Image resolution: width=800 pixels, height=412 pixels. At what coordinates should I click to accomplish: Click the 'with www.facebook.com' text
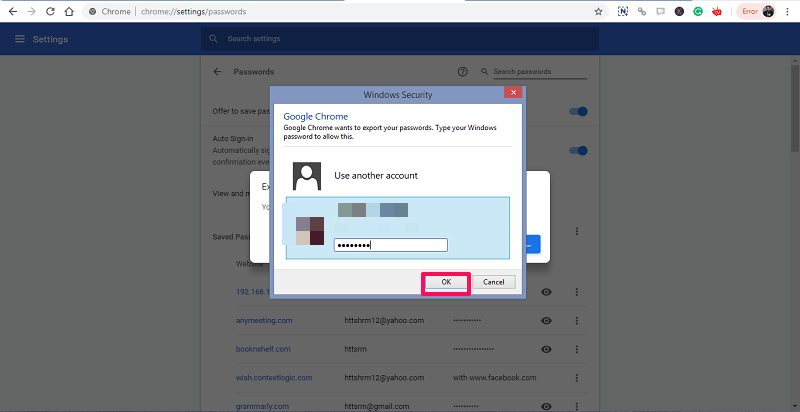[x=494, y=378]
